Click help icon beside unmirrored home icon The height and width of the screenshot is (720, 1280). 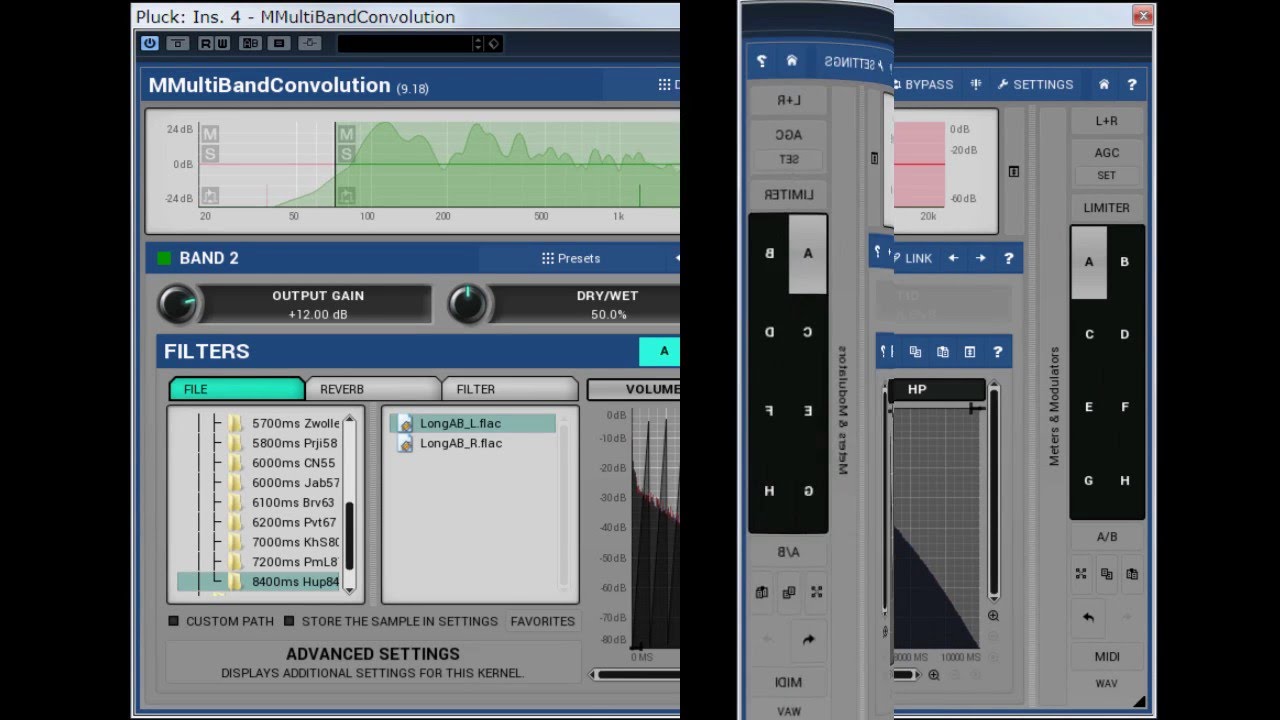[1132, 85]
